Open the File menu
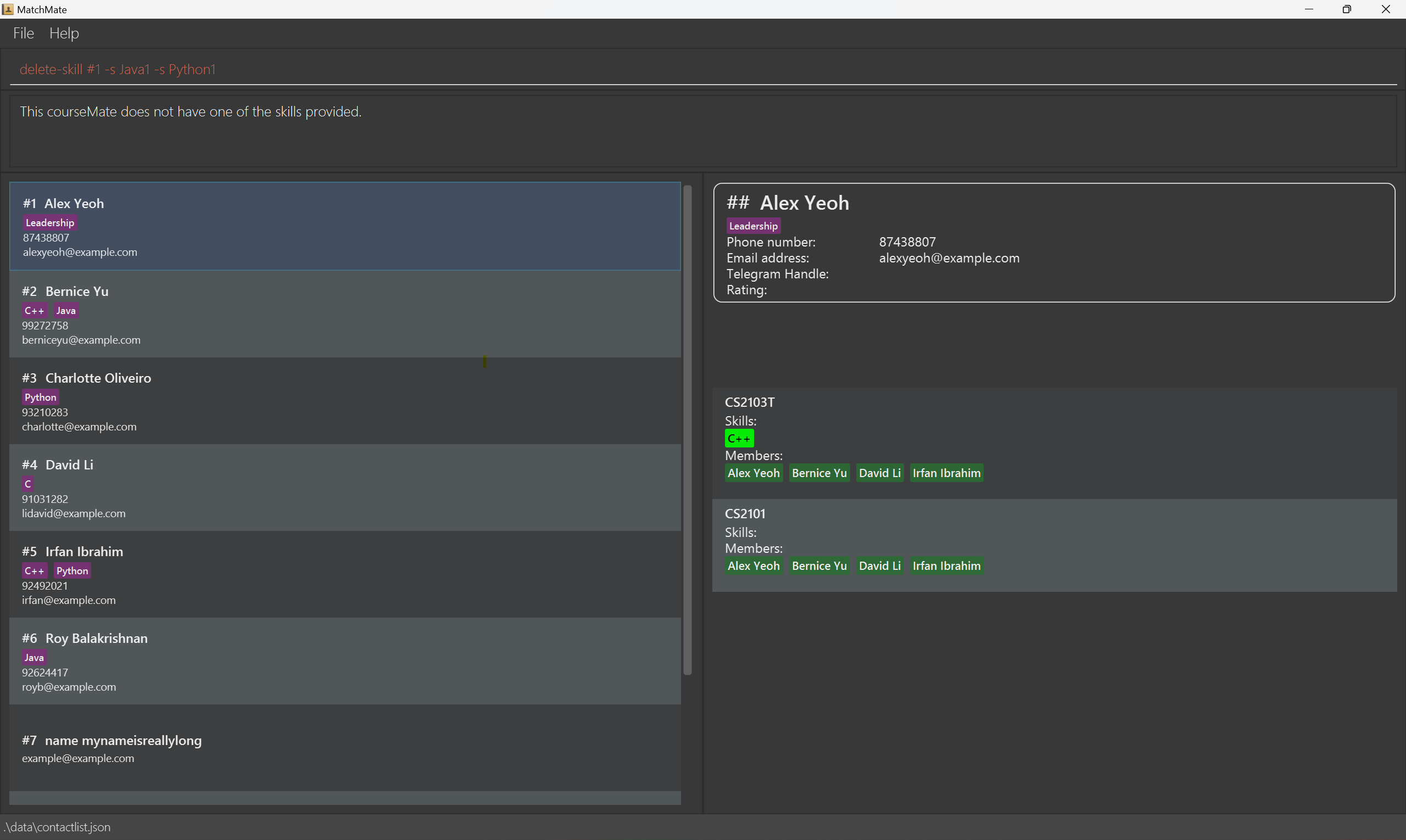1406x840 pixels. [23, 33]
